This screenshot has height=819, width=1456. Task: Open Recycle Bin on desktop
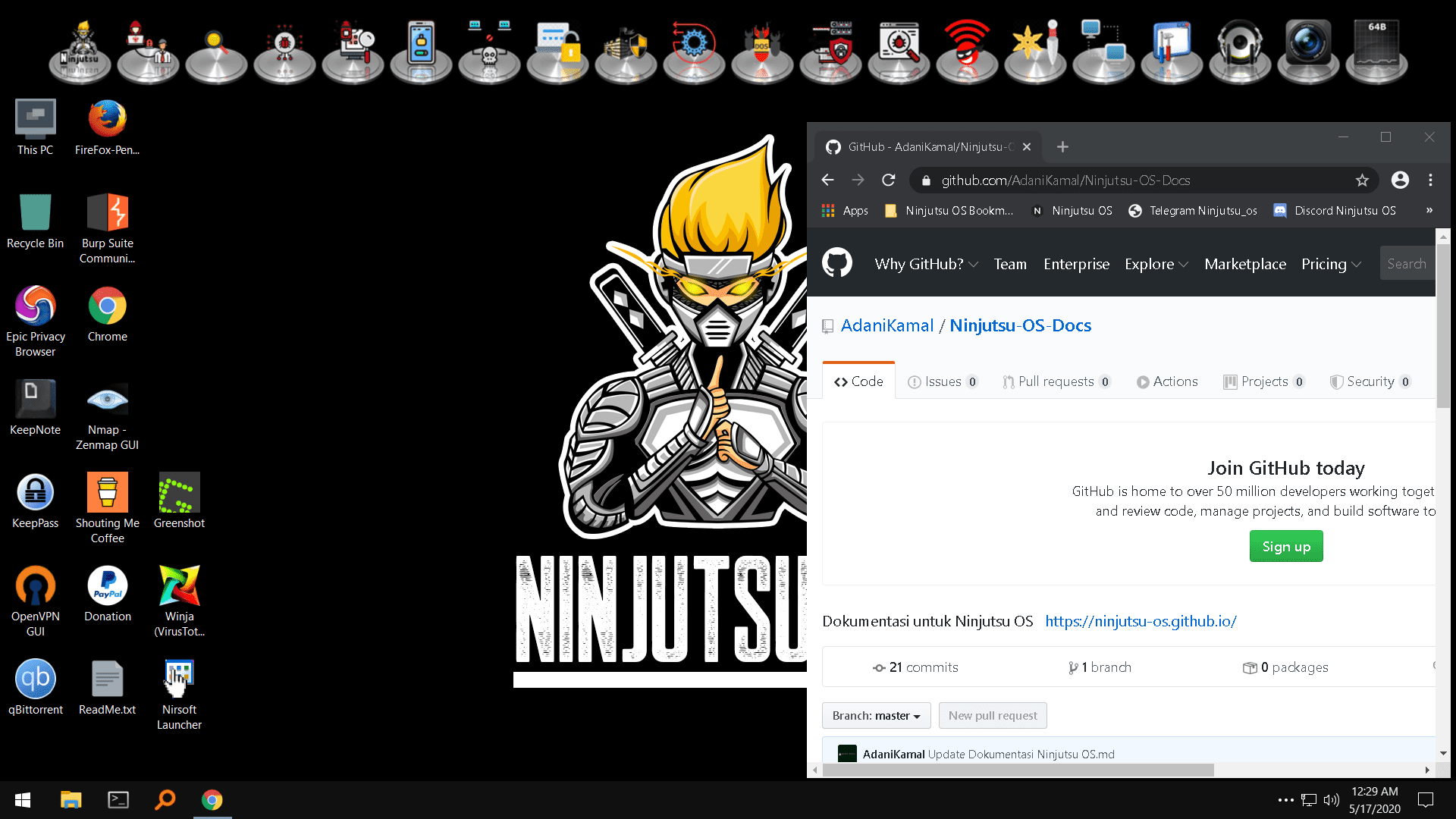pos(35,221)
